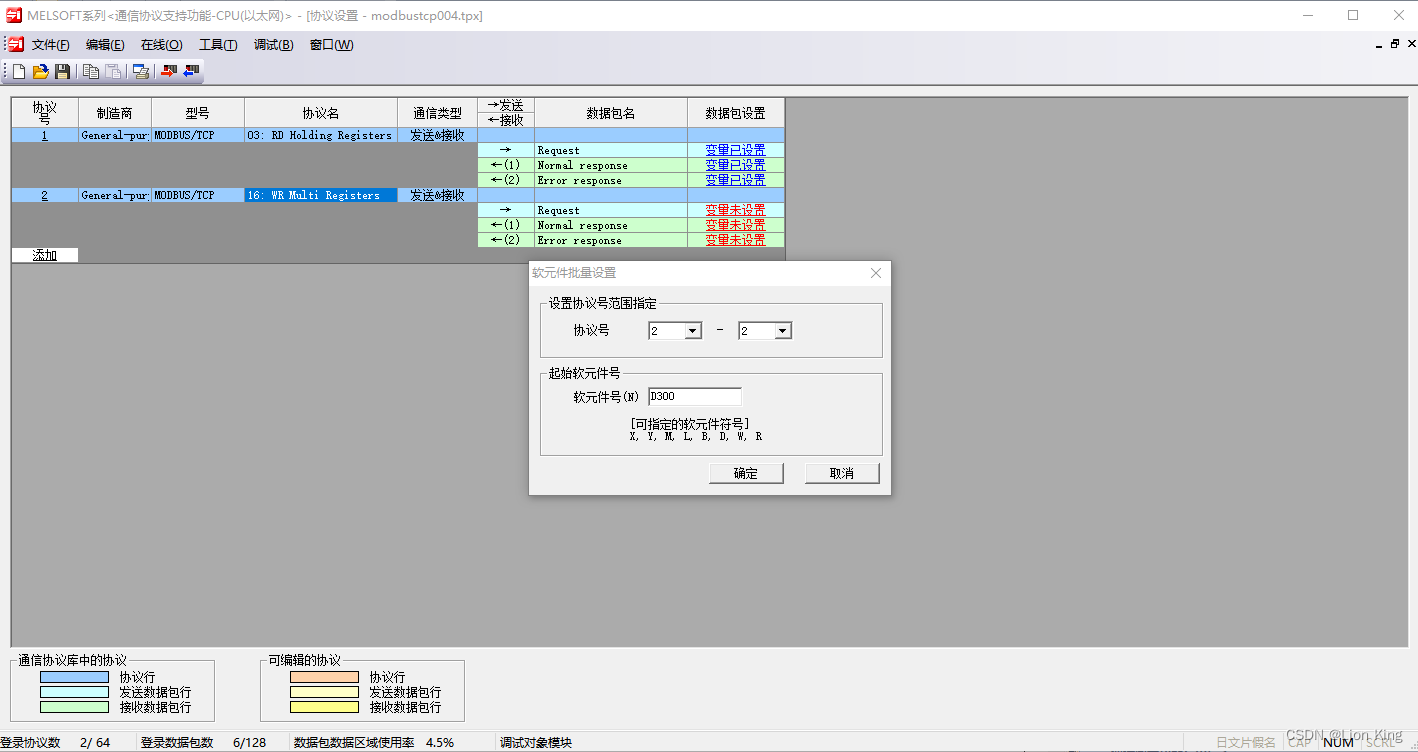Create a new protocol file
The image size is (1418, 752).
pyautogui.click(x=17, y=71)
